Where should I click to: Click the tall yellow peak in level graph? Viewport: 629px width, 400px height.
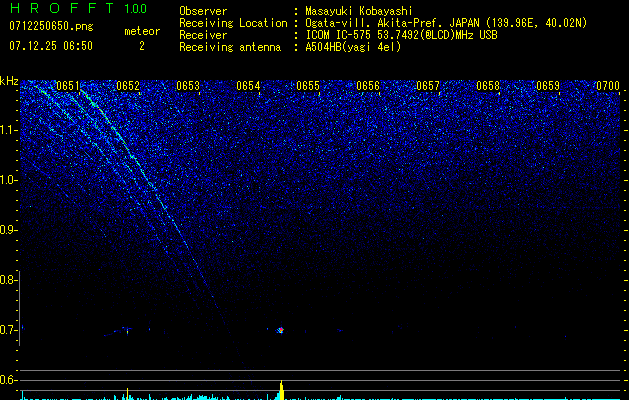[281, 390]
